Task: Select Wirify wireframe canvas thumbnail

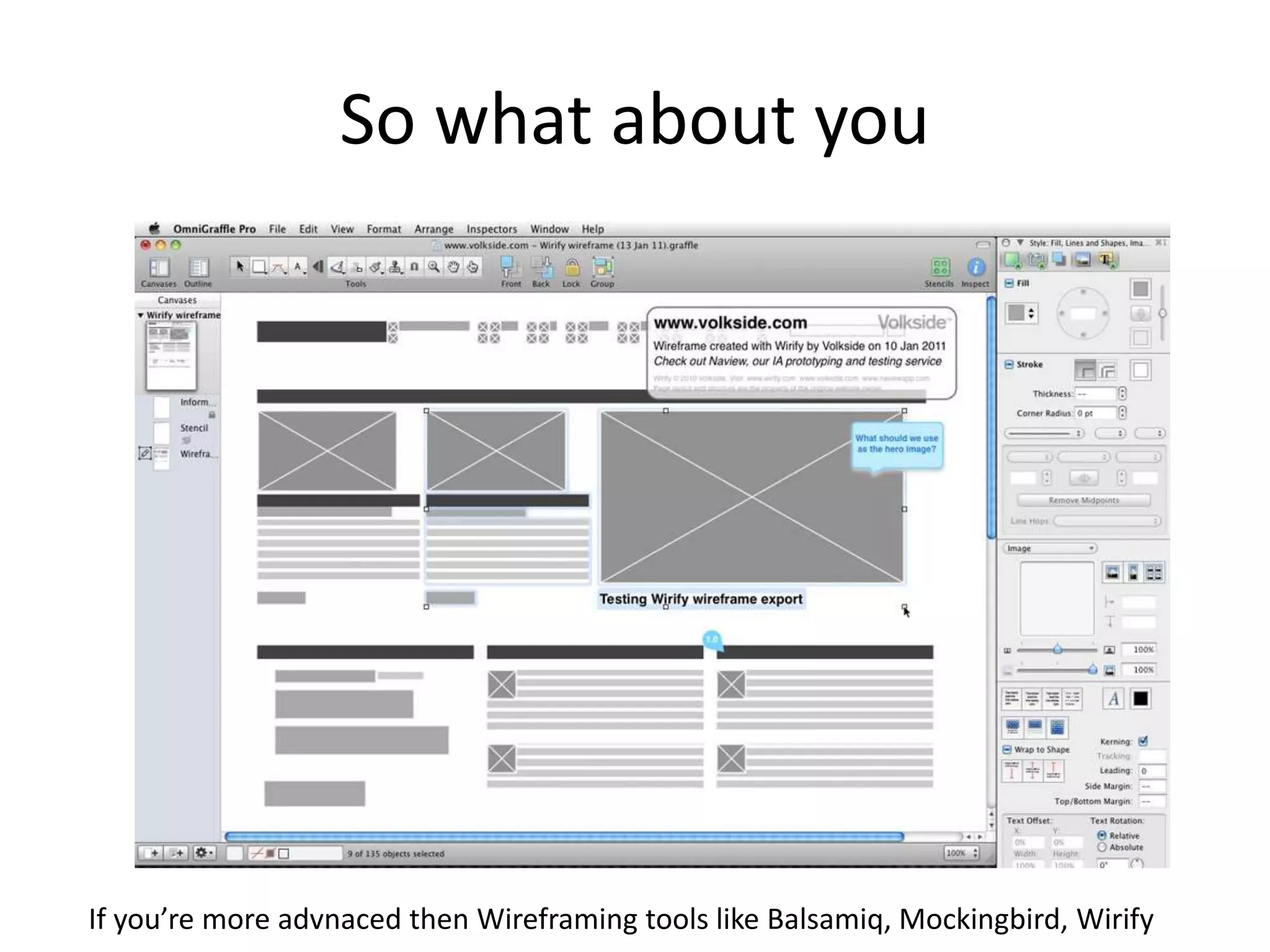Action: pos(171,356)
